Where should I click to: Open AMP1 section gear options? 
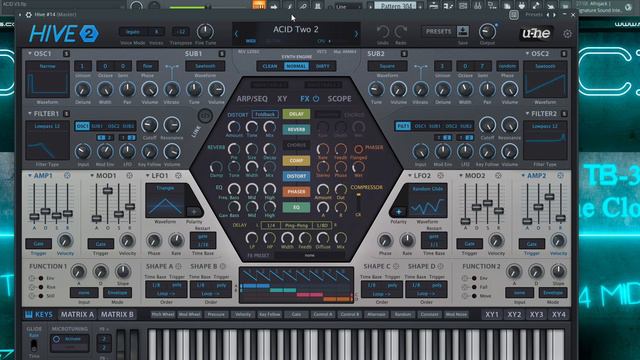coord(67,176)
